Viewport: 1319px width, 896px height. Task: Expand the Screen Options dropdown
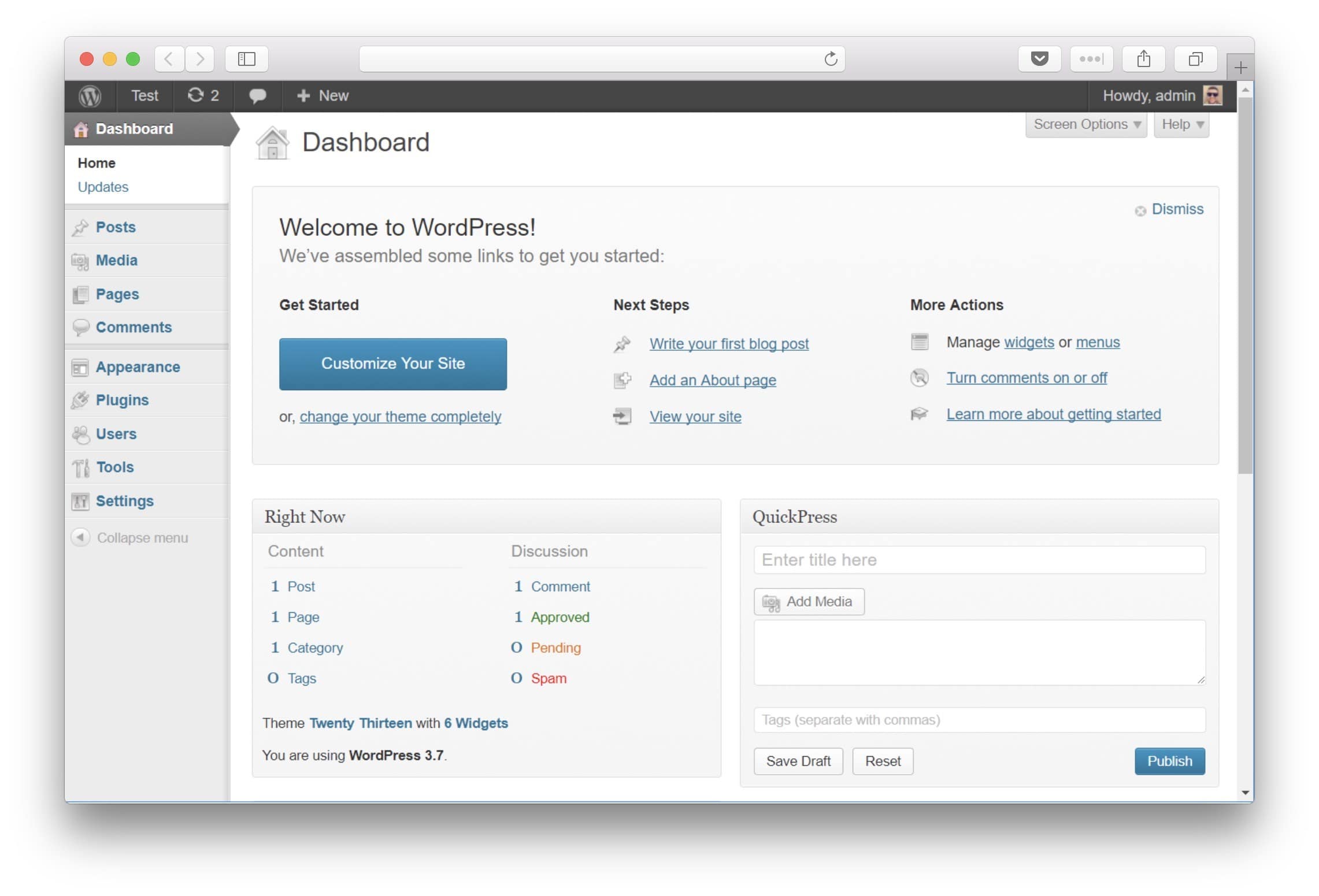click(x=1086, y=124)
